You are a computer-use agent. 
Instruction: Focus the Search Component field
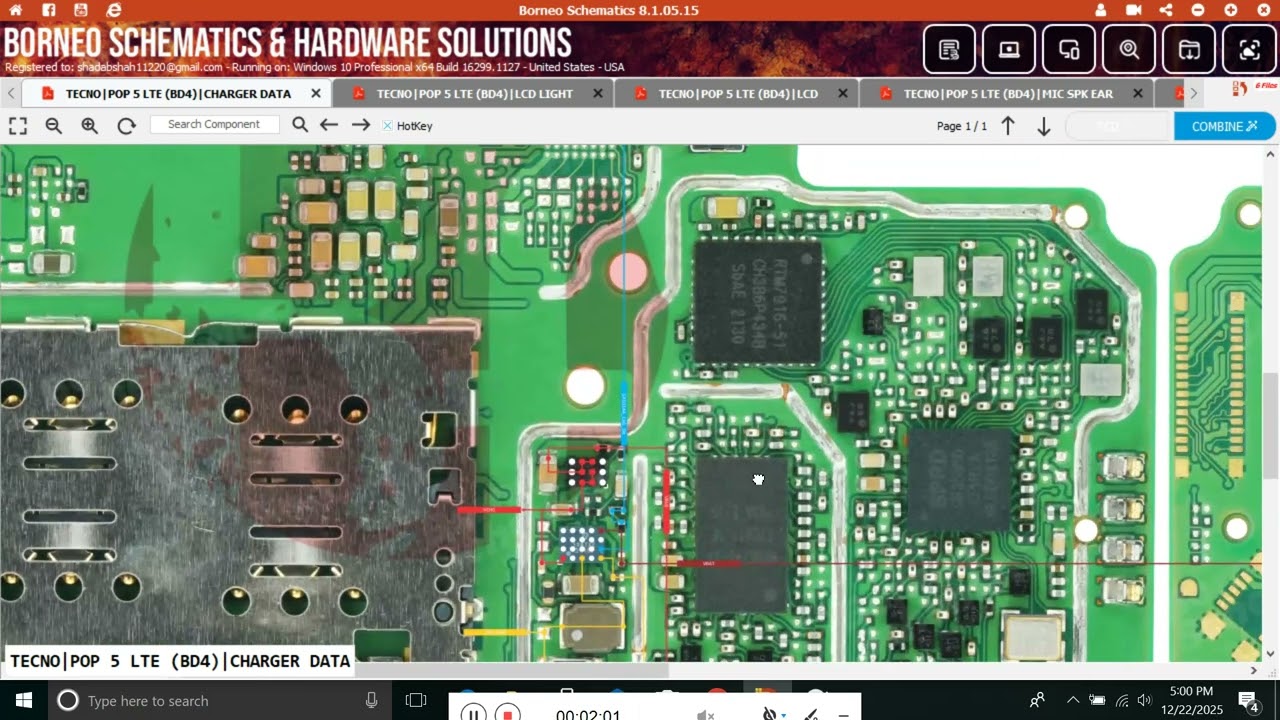[214, 124]
